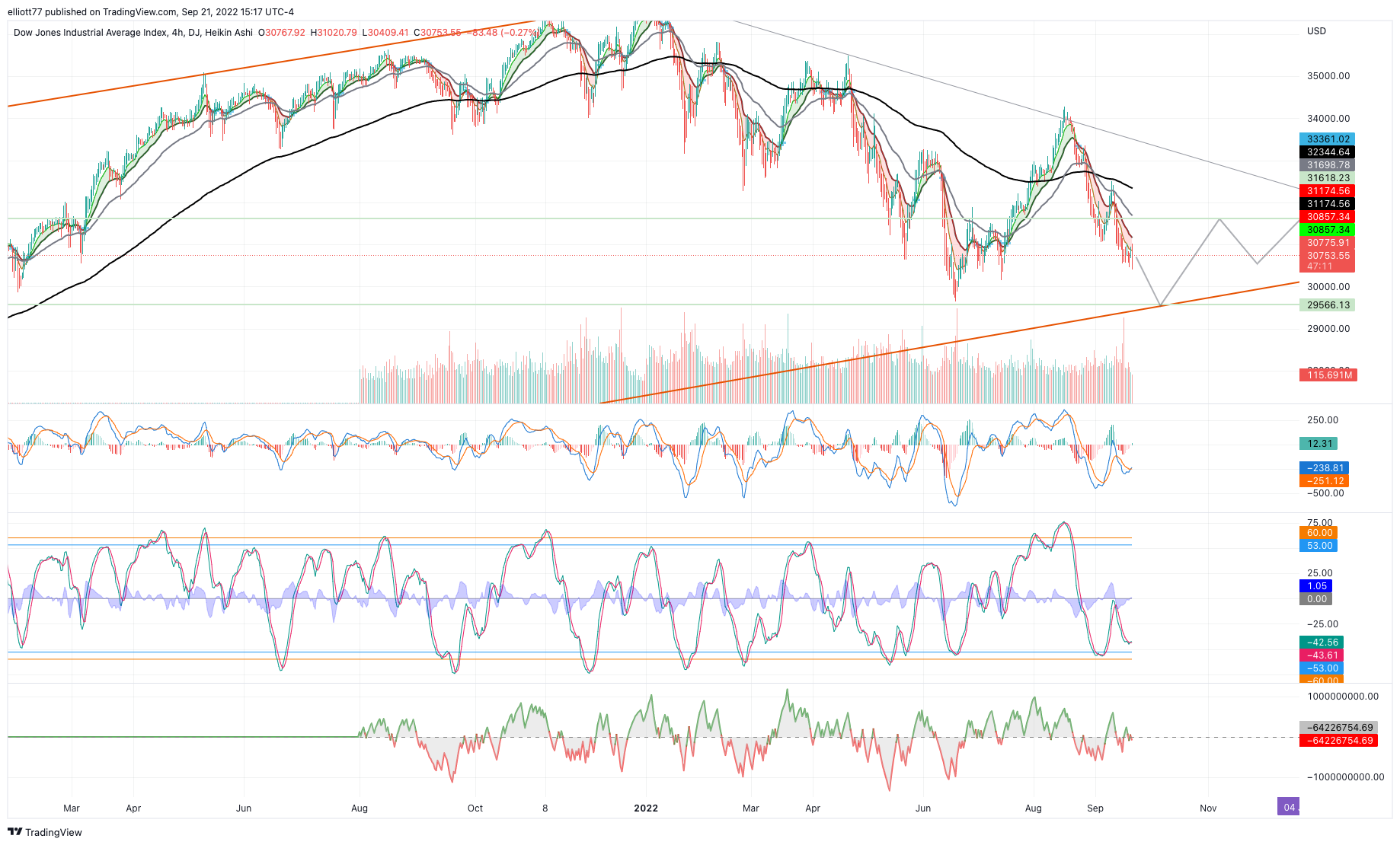Select the blue 33361.02 price tag
This screenshot has height=845, width=1400.
[x=1327, y=139]
